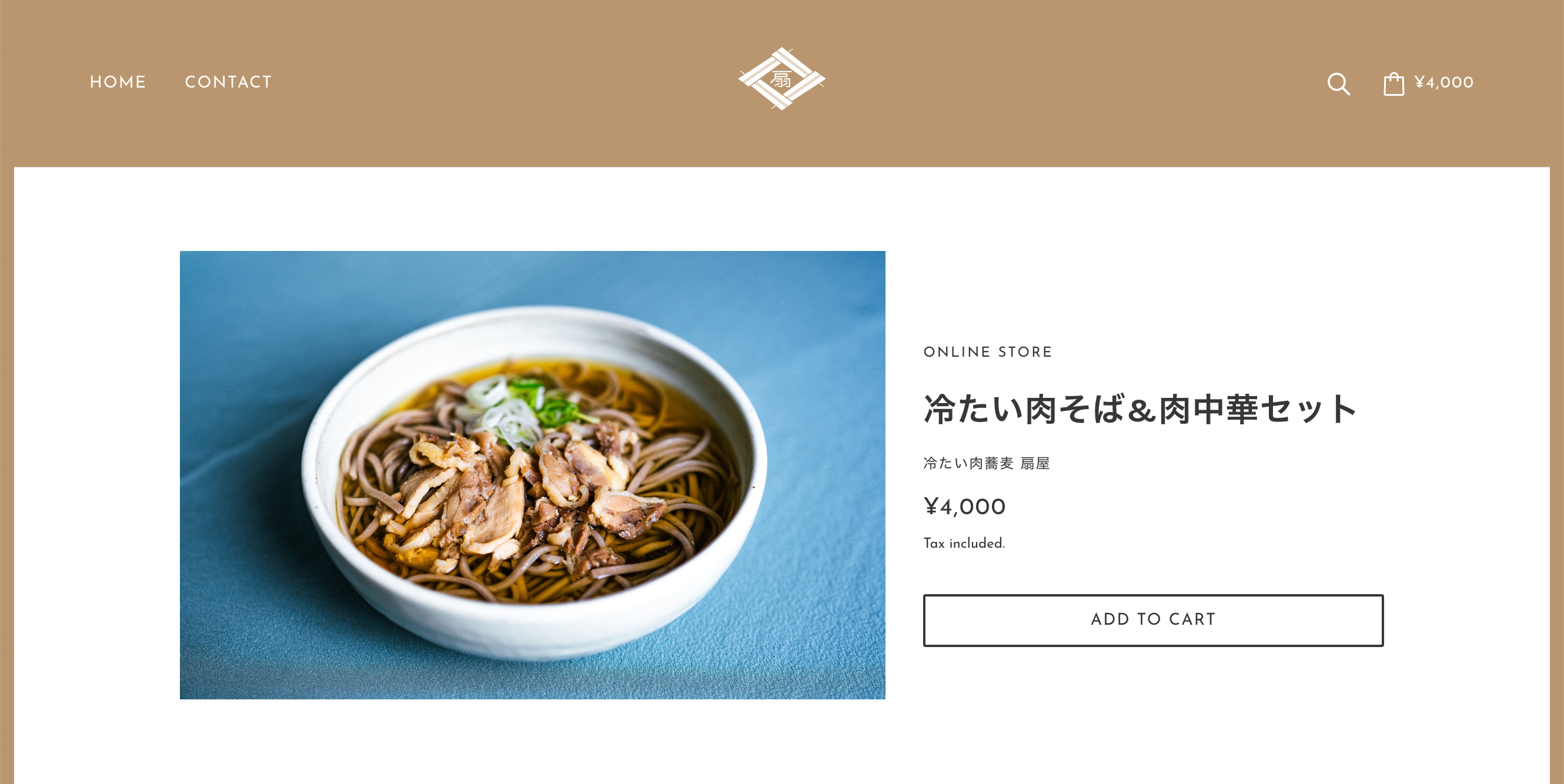The image size is (1564, 784).
Task: Open the shopping bag cart icon
Action: (1393, 83)
